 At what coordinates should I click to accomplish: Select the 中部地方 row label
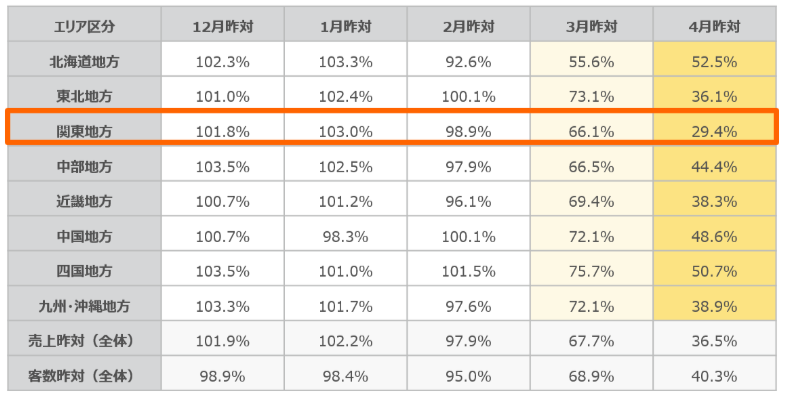coord(84,164)
